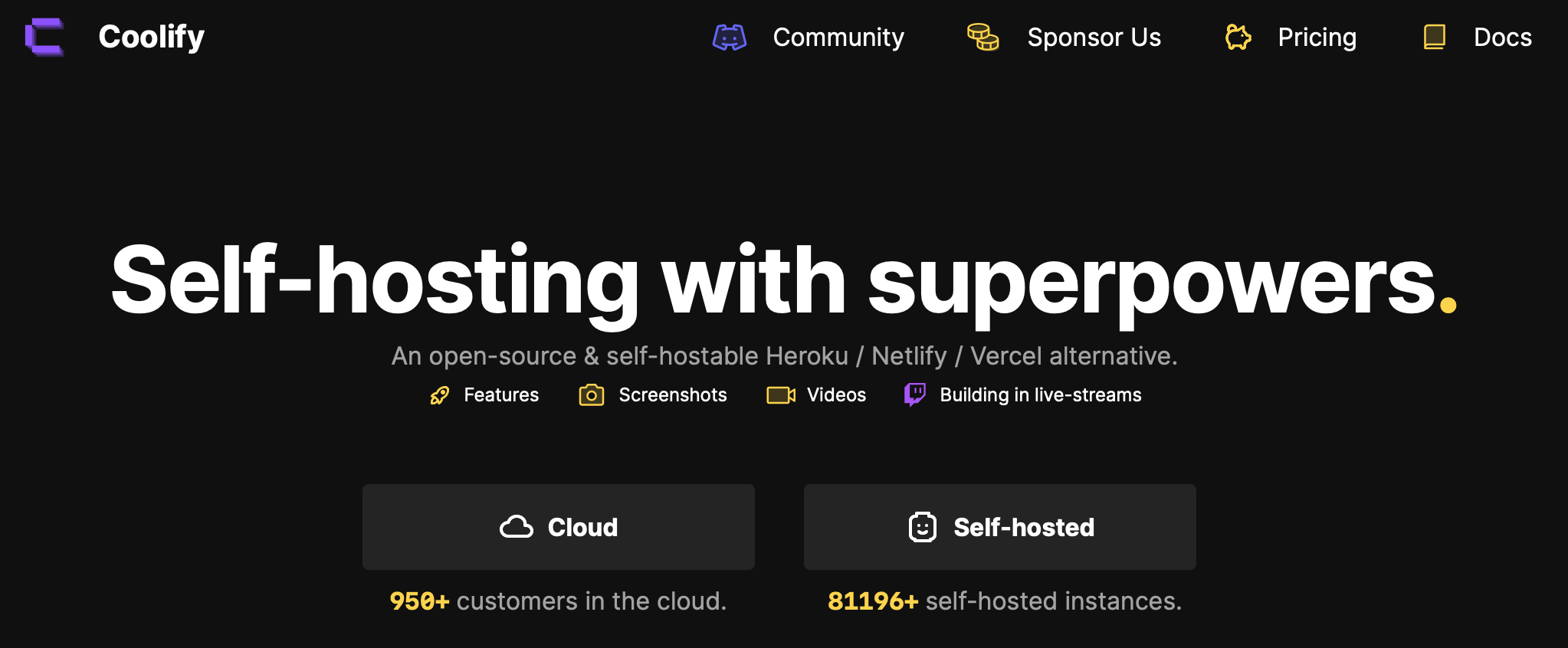This screenshot has width=1568, height=648.
Task: Select the Self-hosted button
Action: point(999,527)
